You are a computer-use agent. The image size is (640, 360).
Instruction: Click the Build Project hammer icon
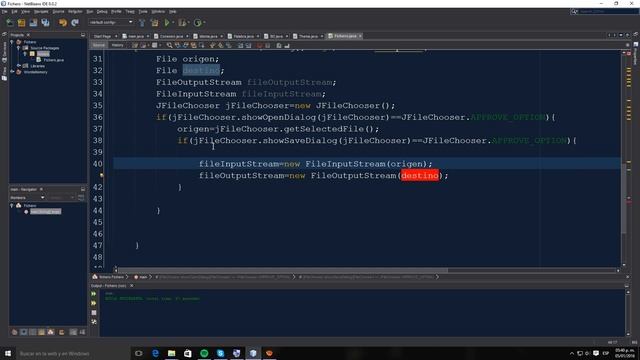pos(142,22)
